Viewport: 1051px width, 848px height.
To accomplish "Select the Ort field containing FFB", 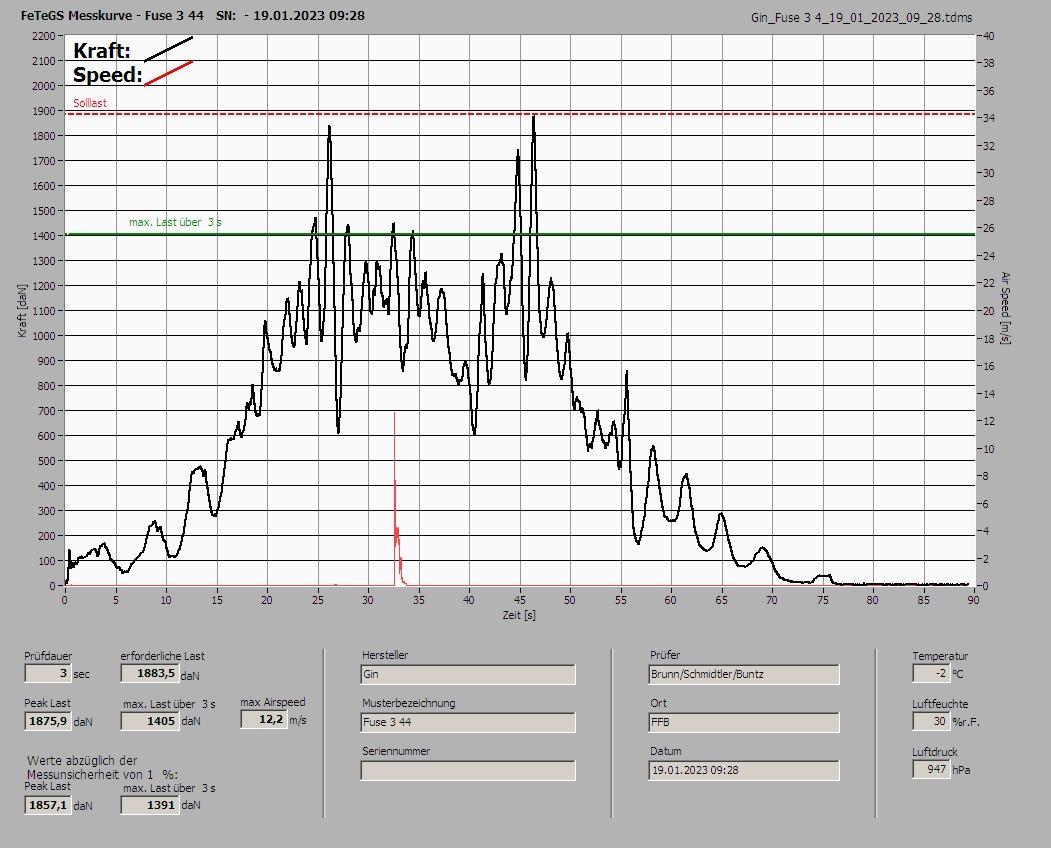I will (744, 723).
